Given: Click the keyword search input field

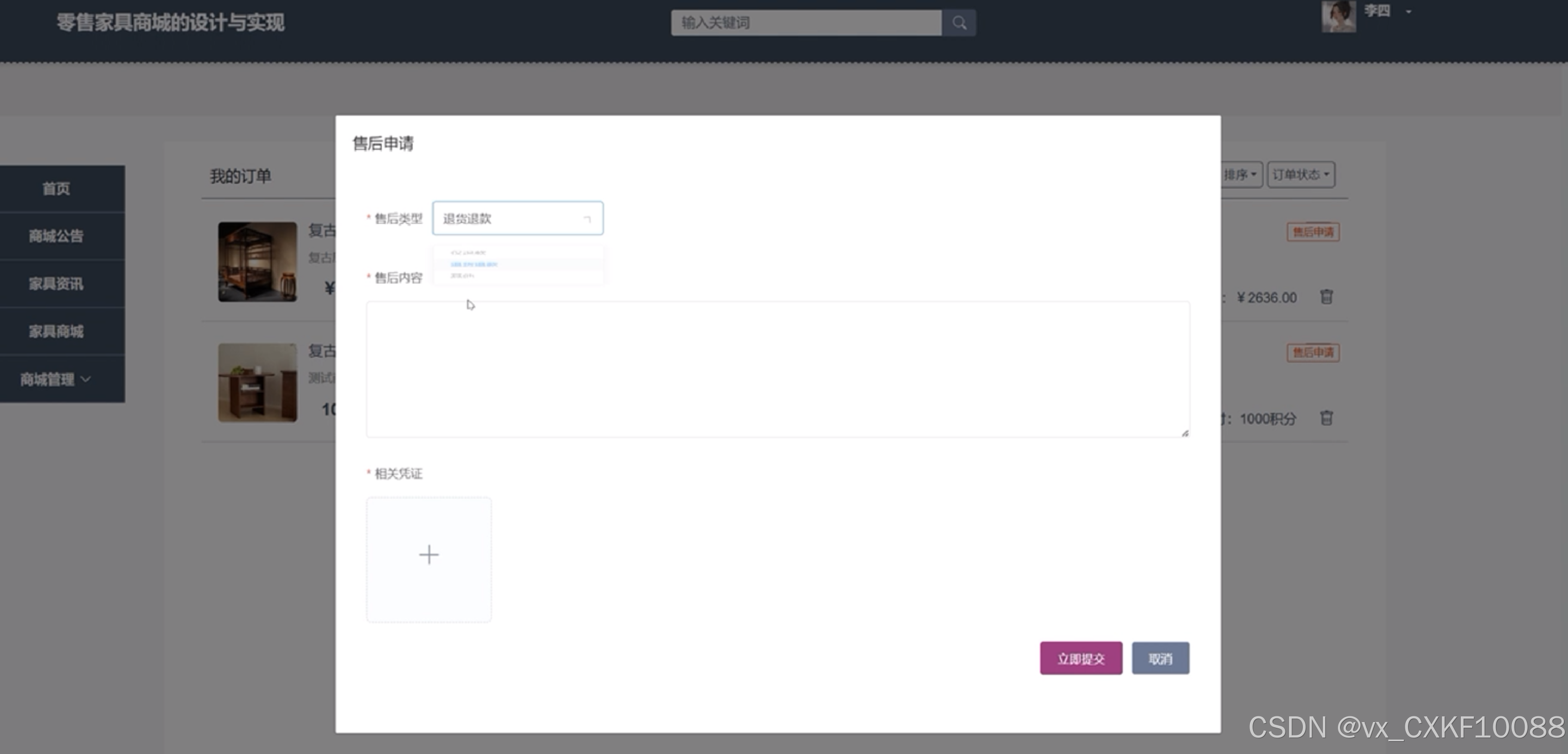Looking at the screenshot, I should pyautogui.click(x=806, y=23).
